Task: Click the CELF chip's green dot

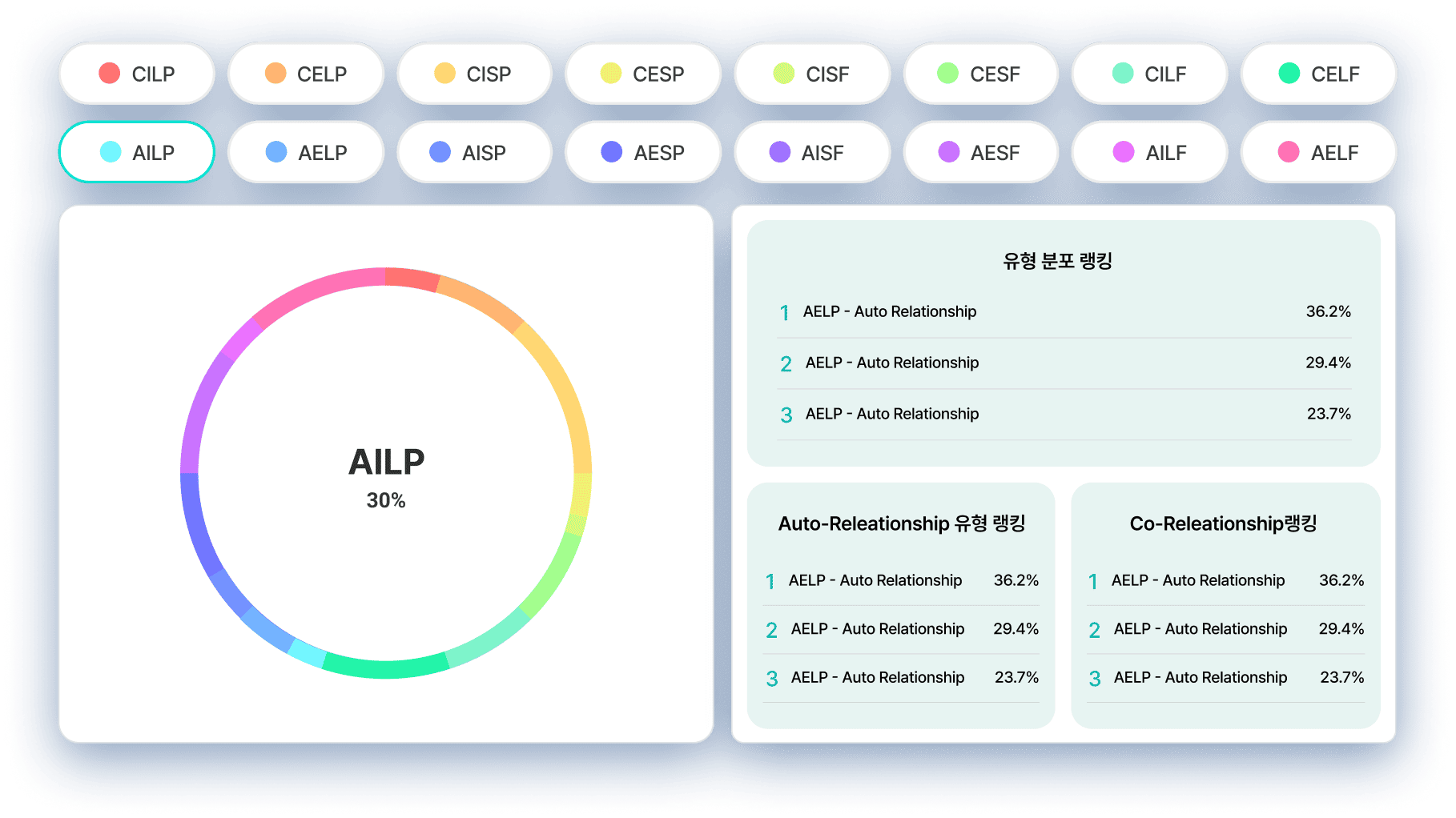Action: 1289,74
